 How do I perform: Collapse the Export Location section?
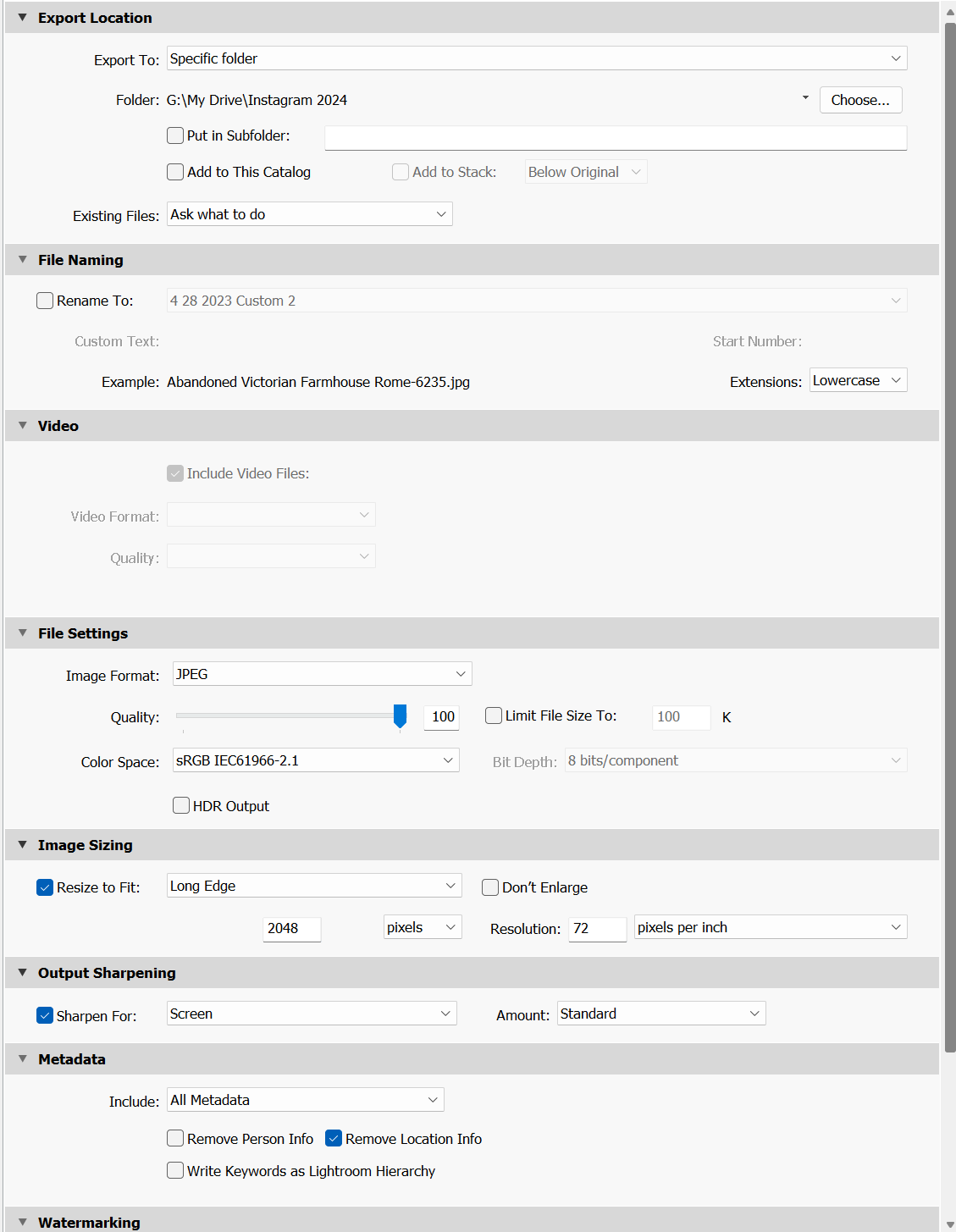point(23,18)
